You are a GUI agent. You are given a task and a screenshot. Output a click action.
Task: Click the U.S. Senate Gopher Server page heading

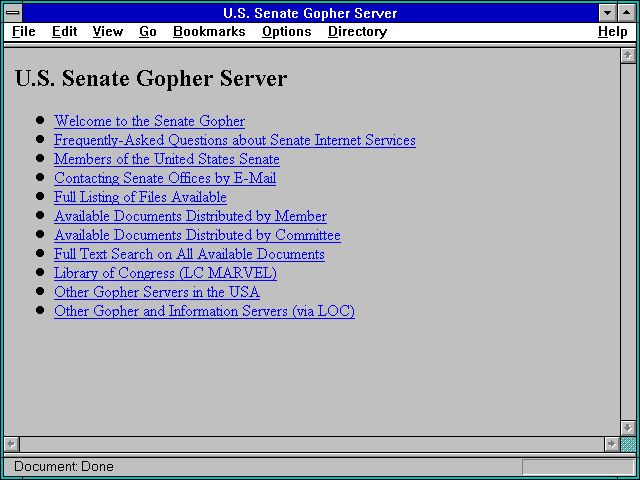151,79
